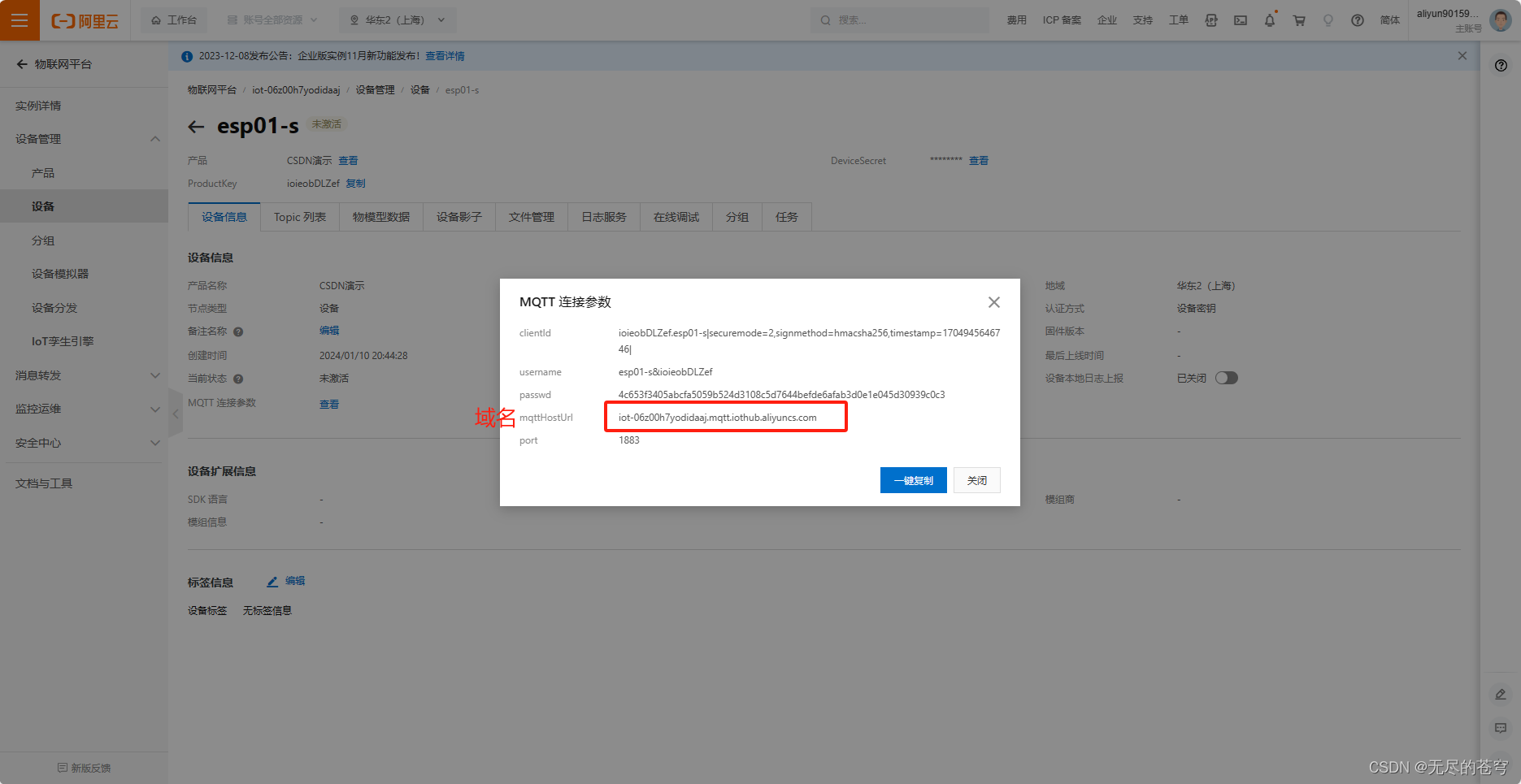
Task: Click the 关闭 button in dialog
Action: [x=977, y=480]
